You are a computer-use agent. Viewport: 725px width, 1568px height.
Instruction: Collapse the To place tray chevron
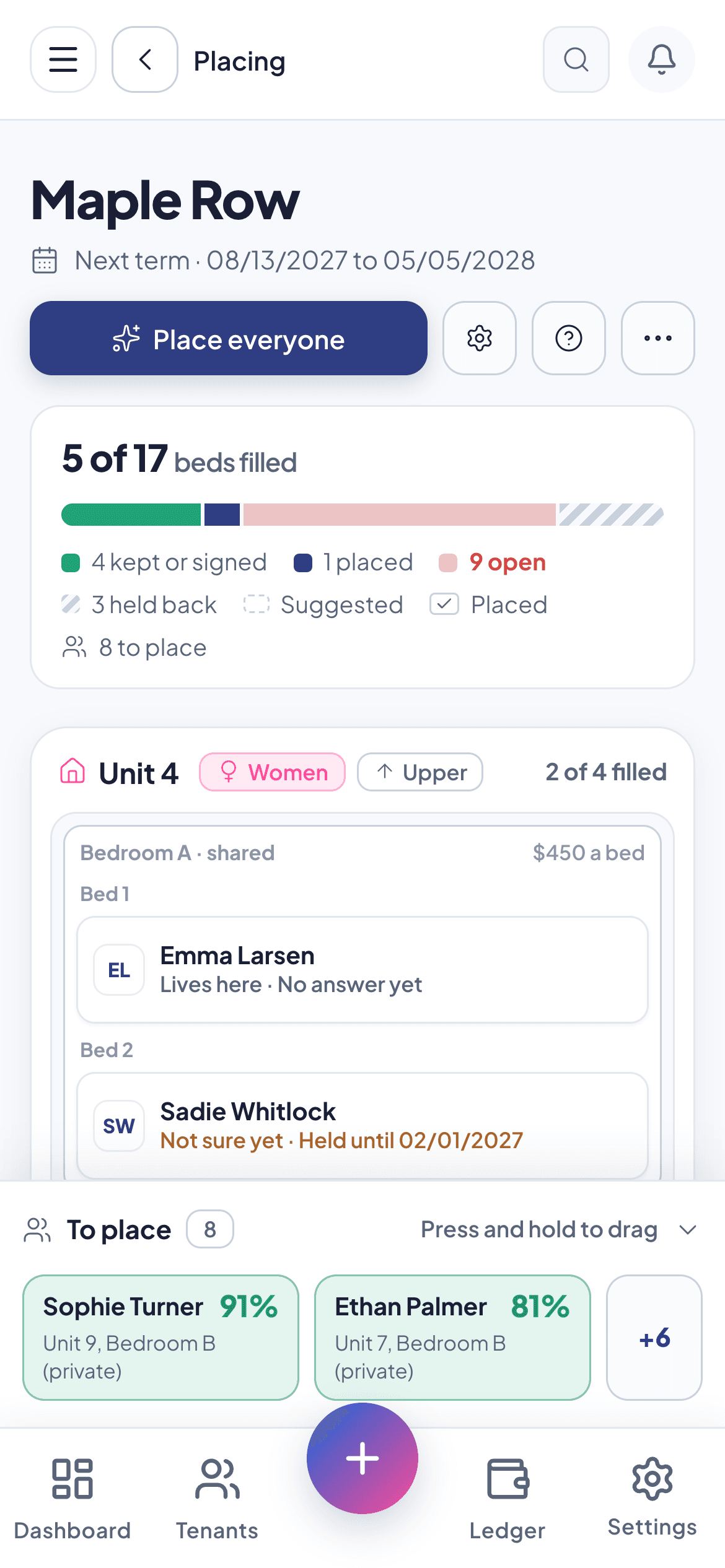tap(688, 1229)
